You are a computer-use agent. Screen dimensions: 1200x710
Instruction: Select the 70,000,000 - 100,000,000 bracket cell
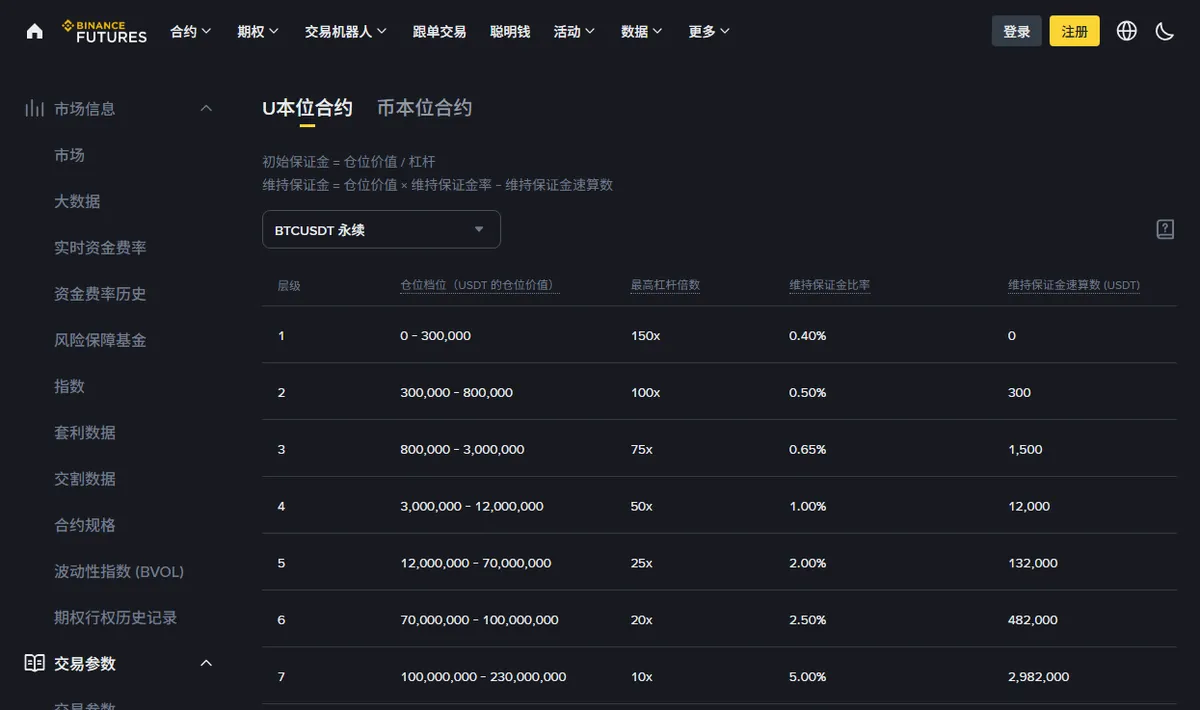479,620
